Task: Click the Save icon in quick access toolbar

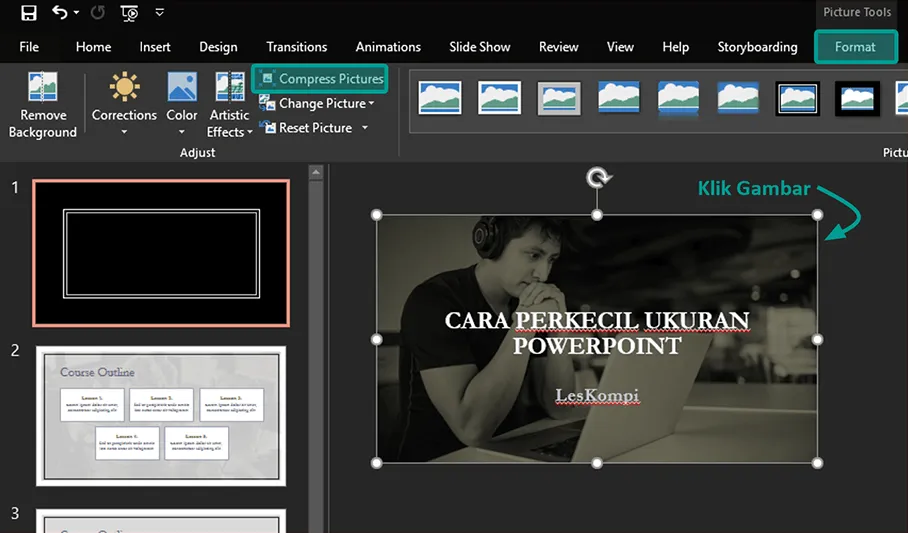Action: [28, 13]
